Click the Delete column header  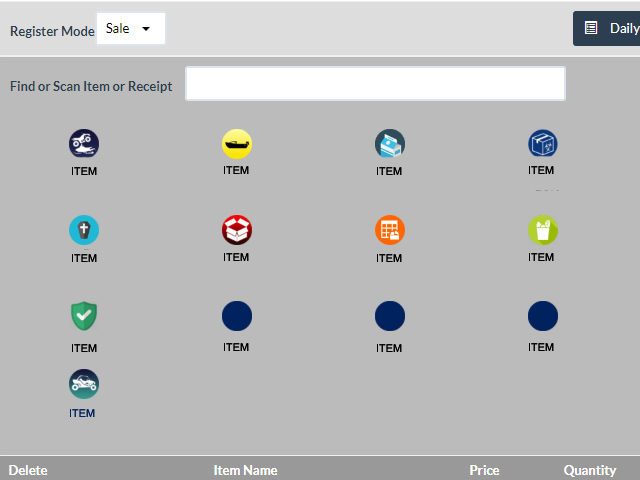tap(28, 470)
